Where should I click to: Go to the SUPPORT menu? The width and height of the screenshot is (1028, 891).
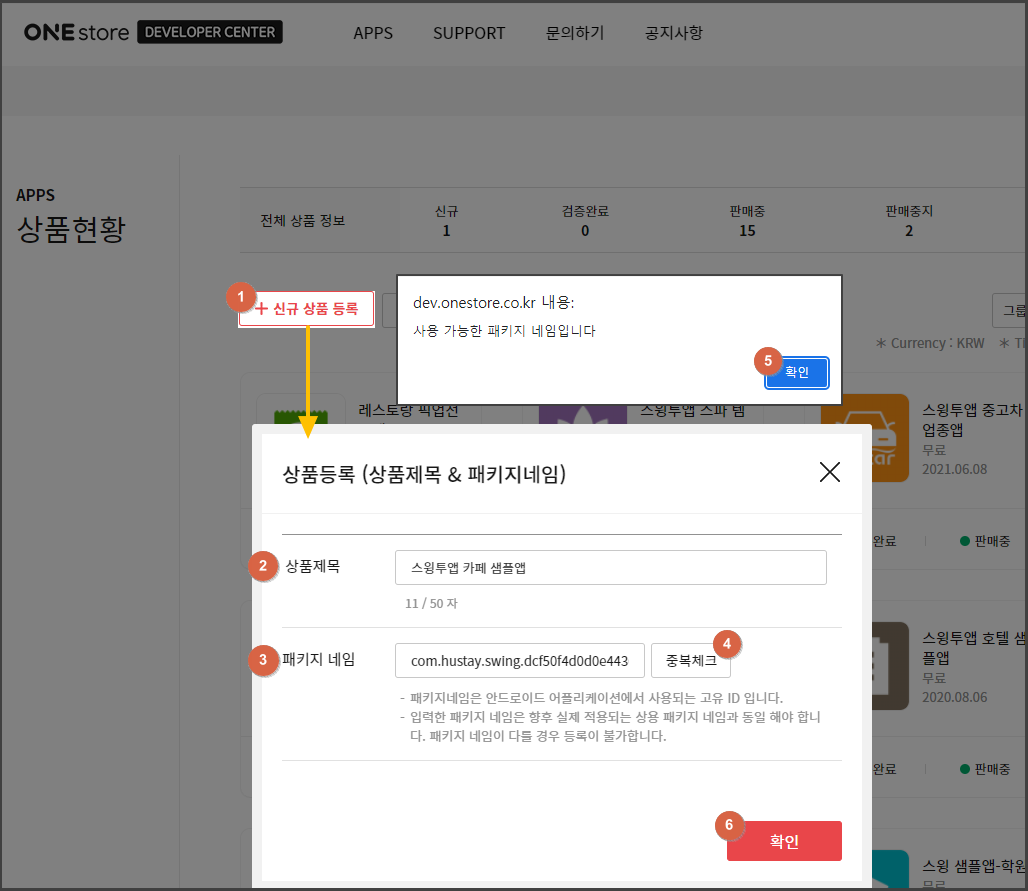[x=468, y=33]
